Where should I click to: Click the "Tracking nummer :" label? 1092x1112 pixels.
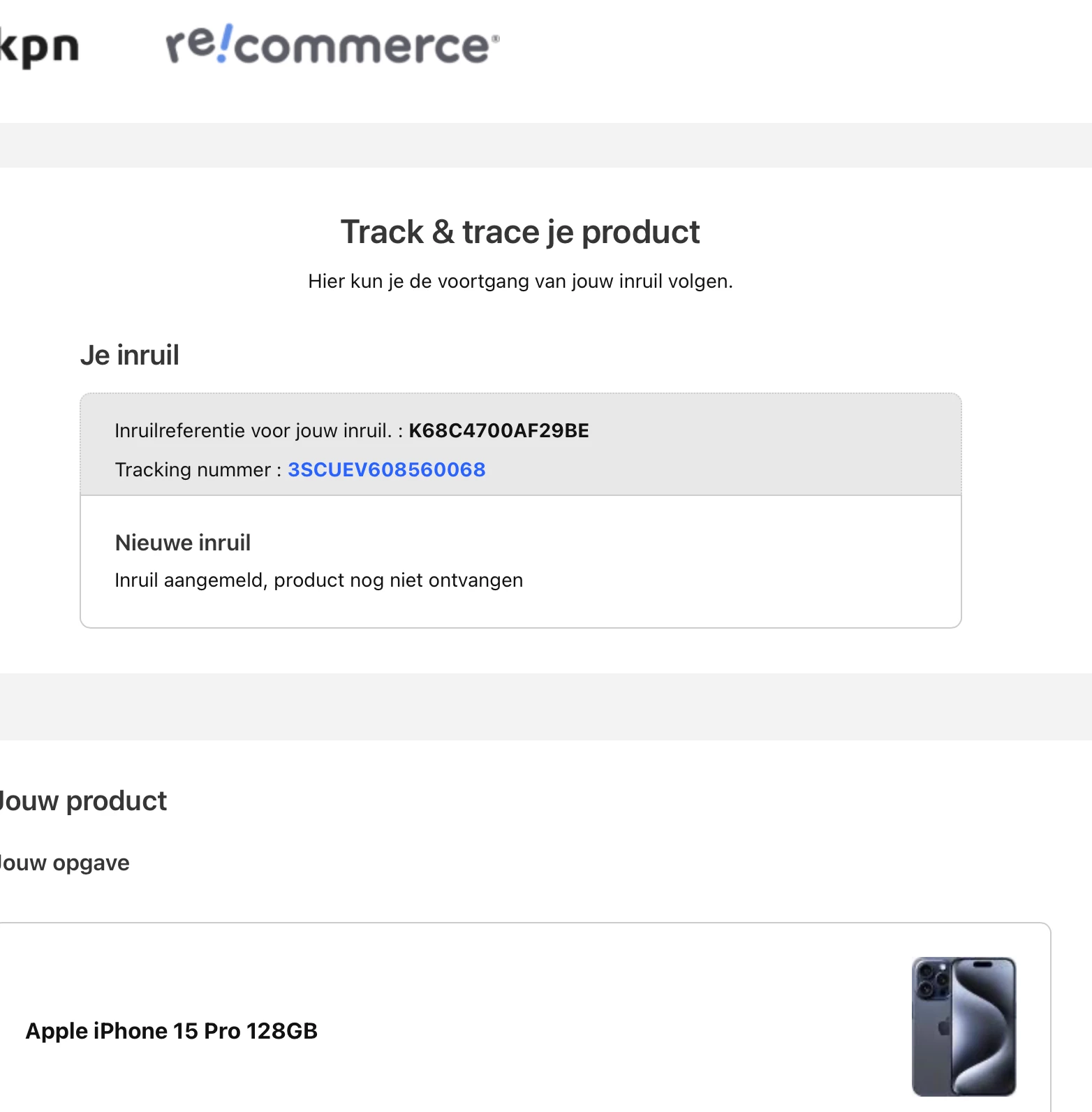click(x=198, y=469)
